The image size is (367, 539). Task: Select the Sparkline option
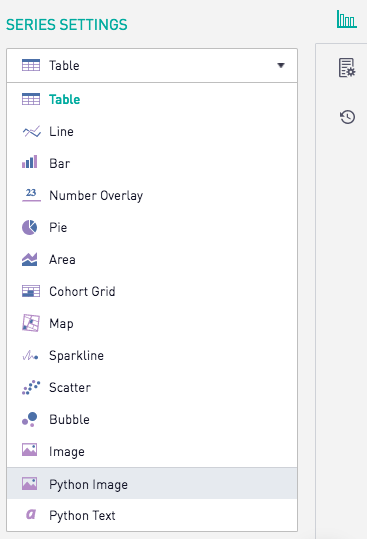click(152, 355)
